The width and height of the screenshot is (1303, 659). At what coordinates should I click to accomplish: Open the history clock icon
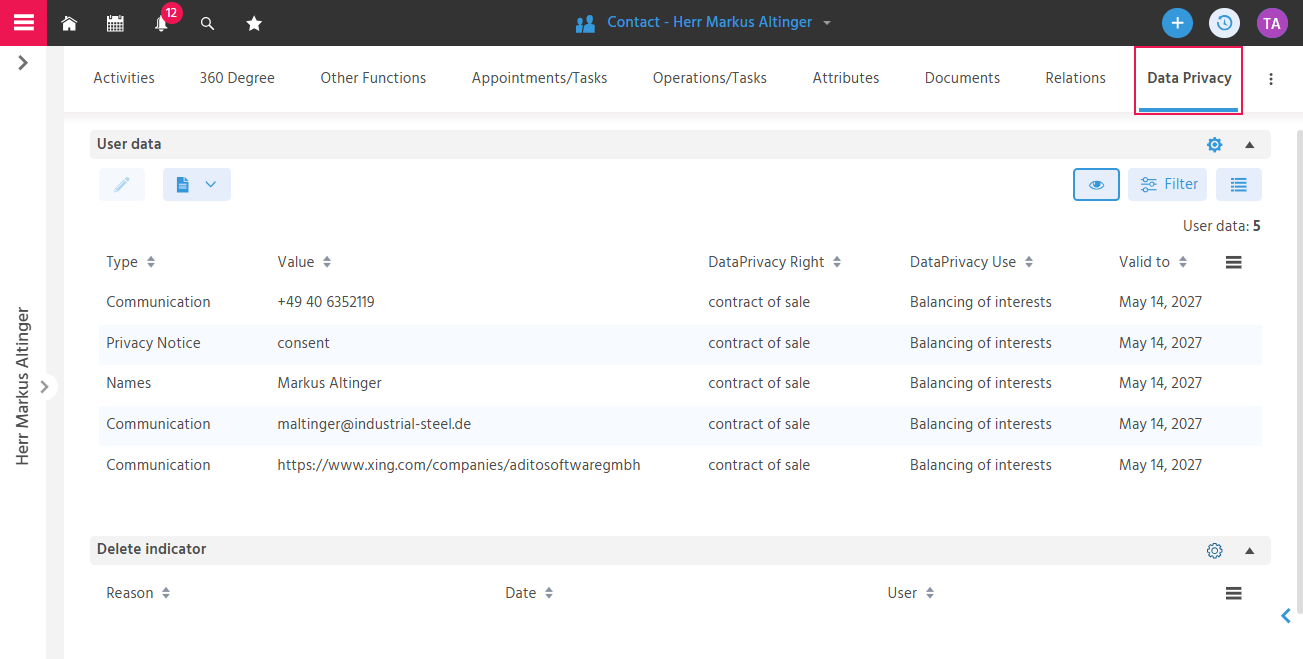[1224, 23]
